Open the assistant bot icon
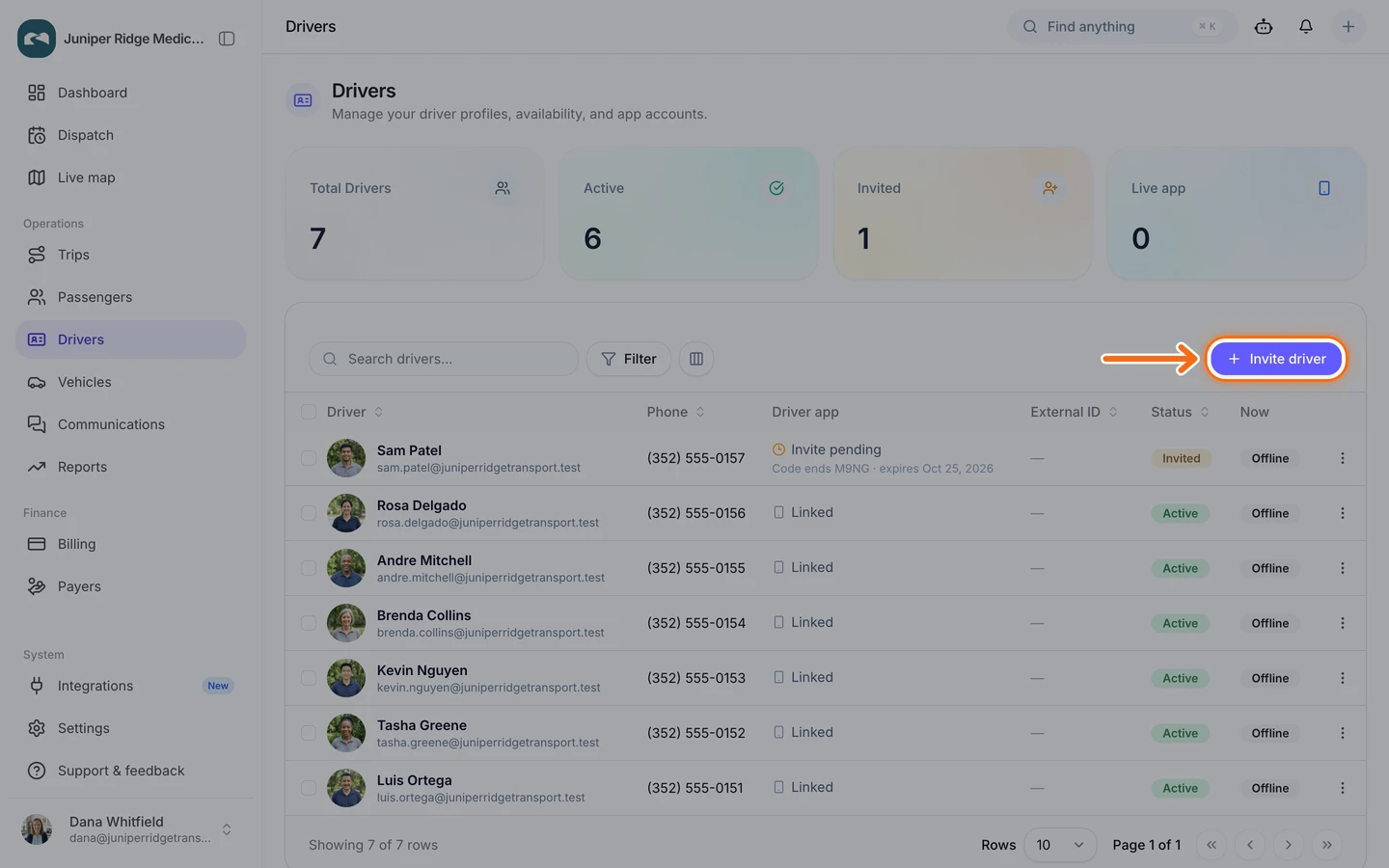Screen dimensions: 1389x868 point(1264,27)
